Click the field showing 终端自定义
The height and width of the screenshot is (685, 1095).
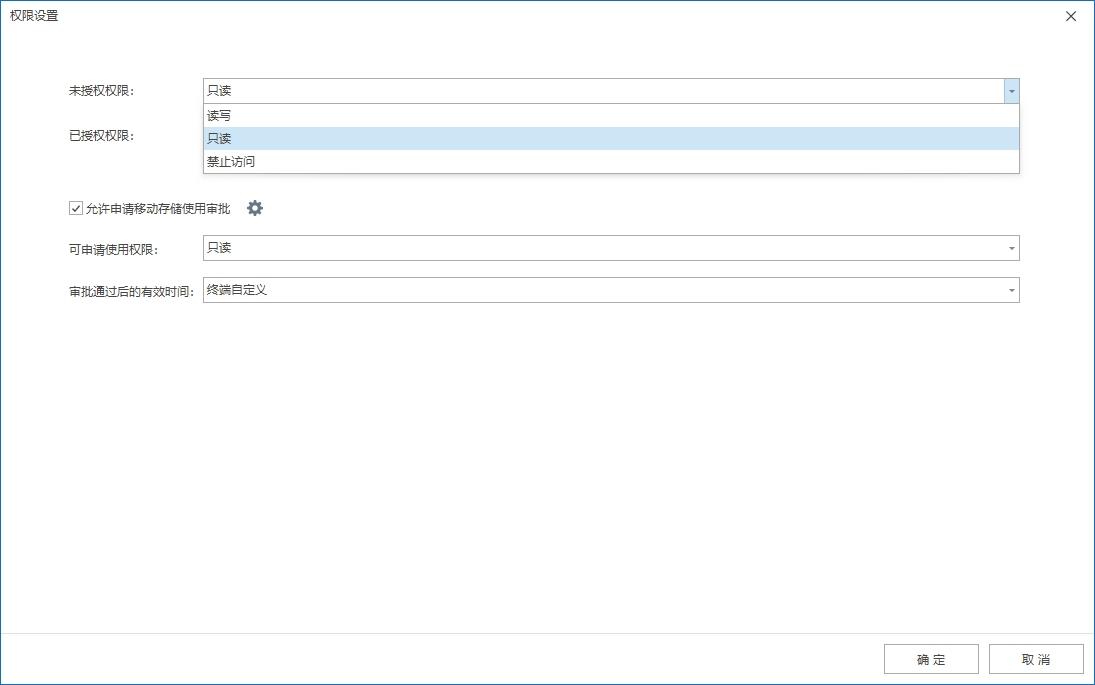tap(602, 290)
